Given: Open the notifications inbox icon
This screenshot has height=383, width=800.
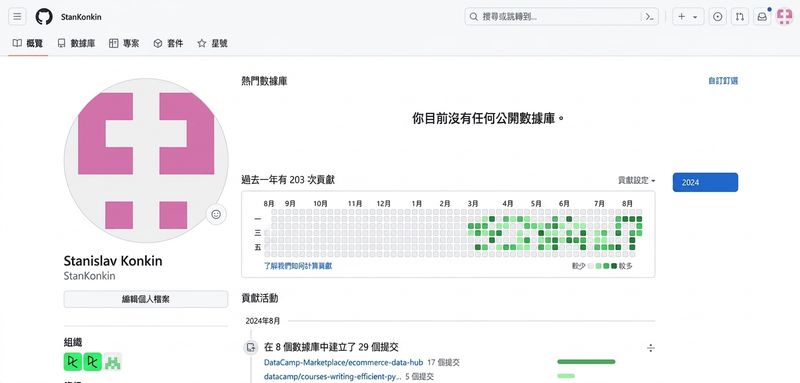Looking at the screenshot, I should [762, 17].
